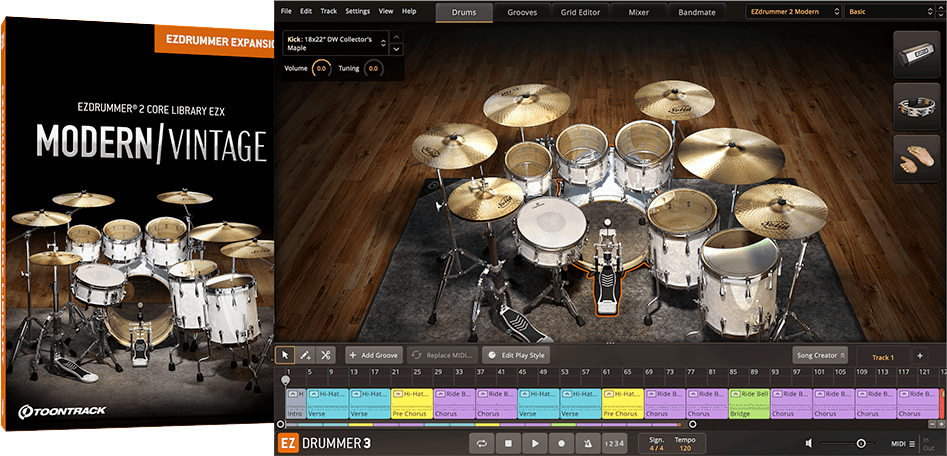Click the large ride cymbal
Image resolution: width=947 pixels, height=456 pixels.
[x=731, y=156]
